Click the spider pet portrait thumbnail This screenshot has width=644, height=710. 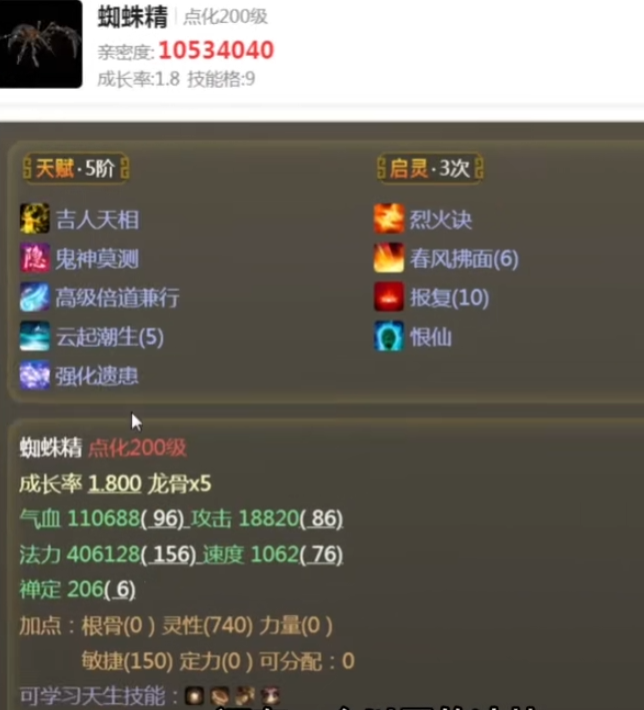click(41, 44)
